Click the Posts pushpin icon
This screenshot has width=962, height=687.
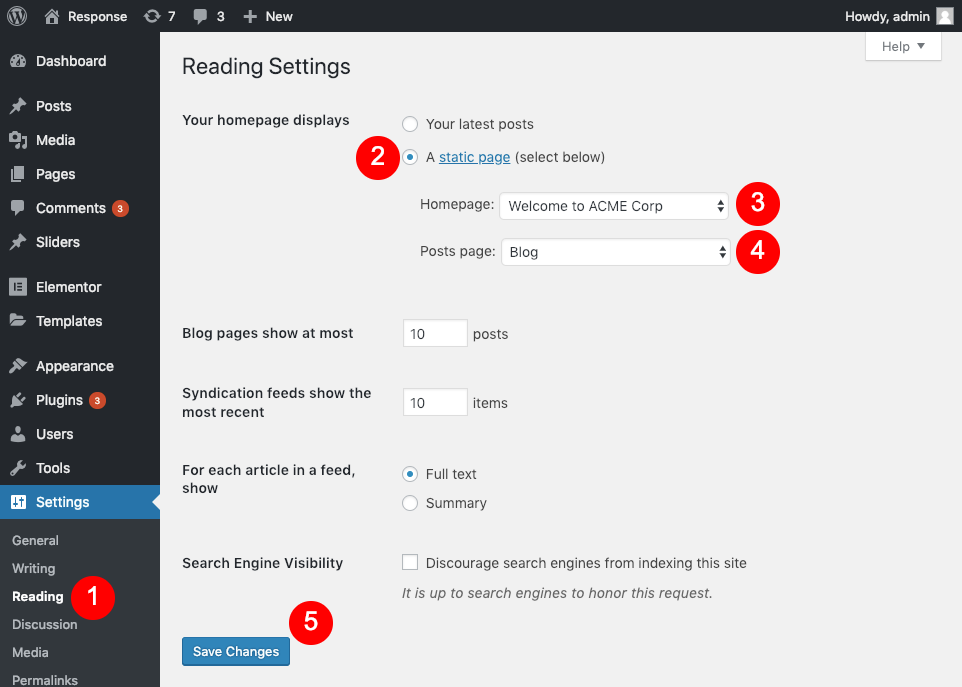18,106
